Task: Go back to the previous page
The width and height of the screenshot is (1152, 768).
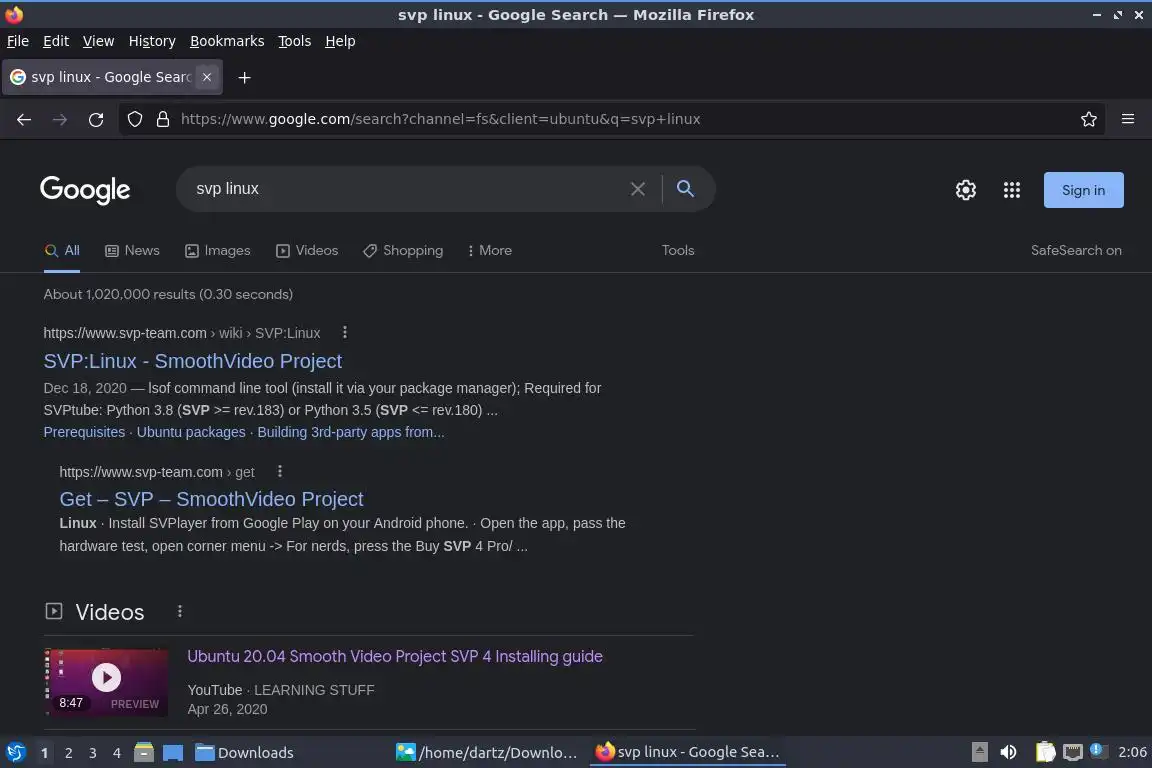Action: [x=24, y=120]
